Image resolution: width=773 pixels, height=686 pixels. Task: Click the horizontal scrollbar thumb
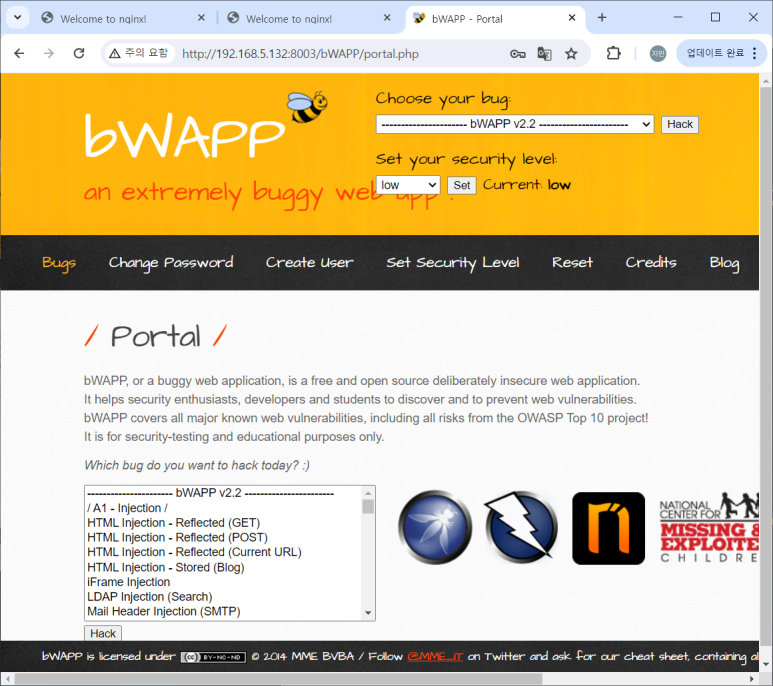pos(279,679)
